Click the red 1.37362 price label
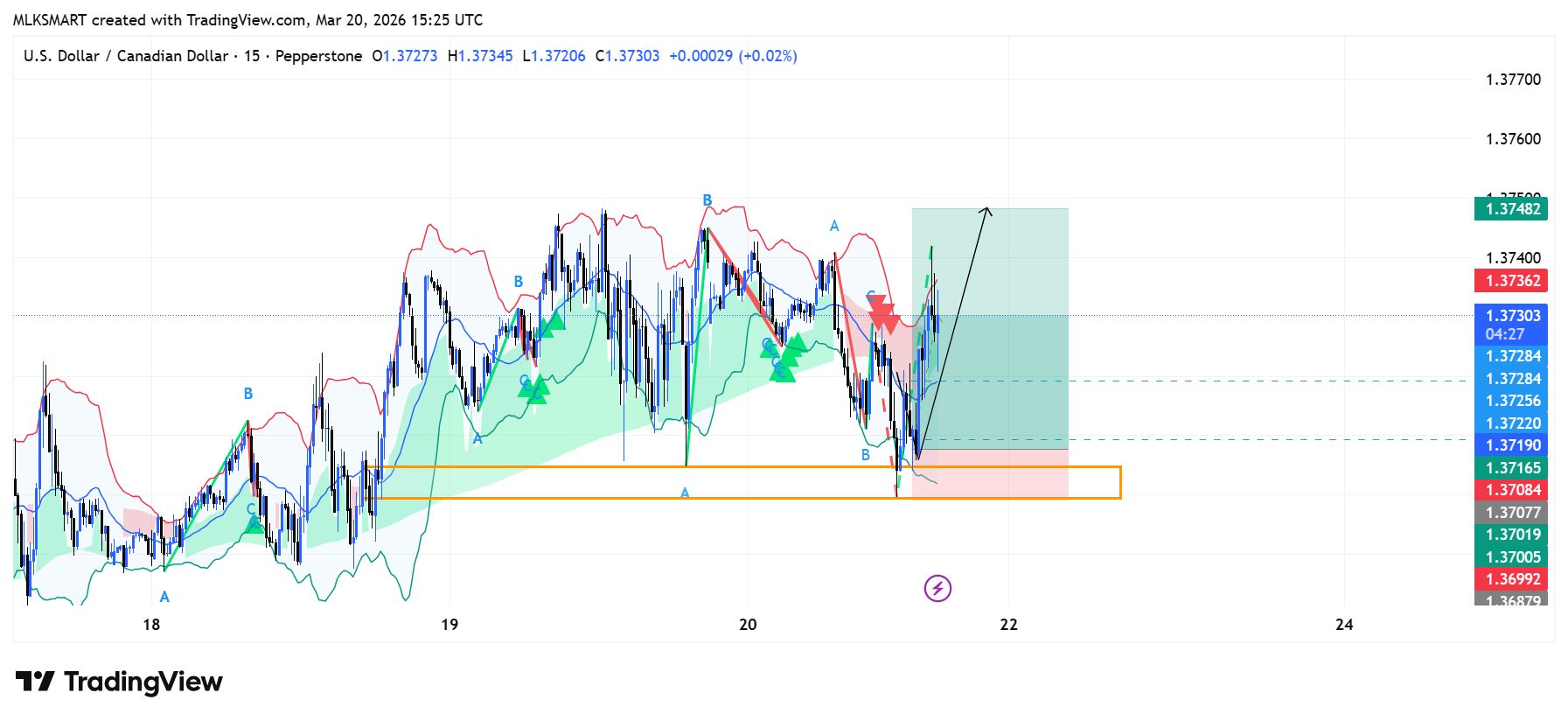 [x=1512, y=281]
